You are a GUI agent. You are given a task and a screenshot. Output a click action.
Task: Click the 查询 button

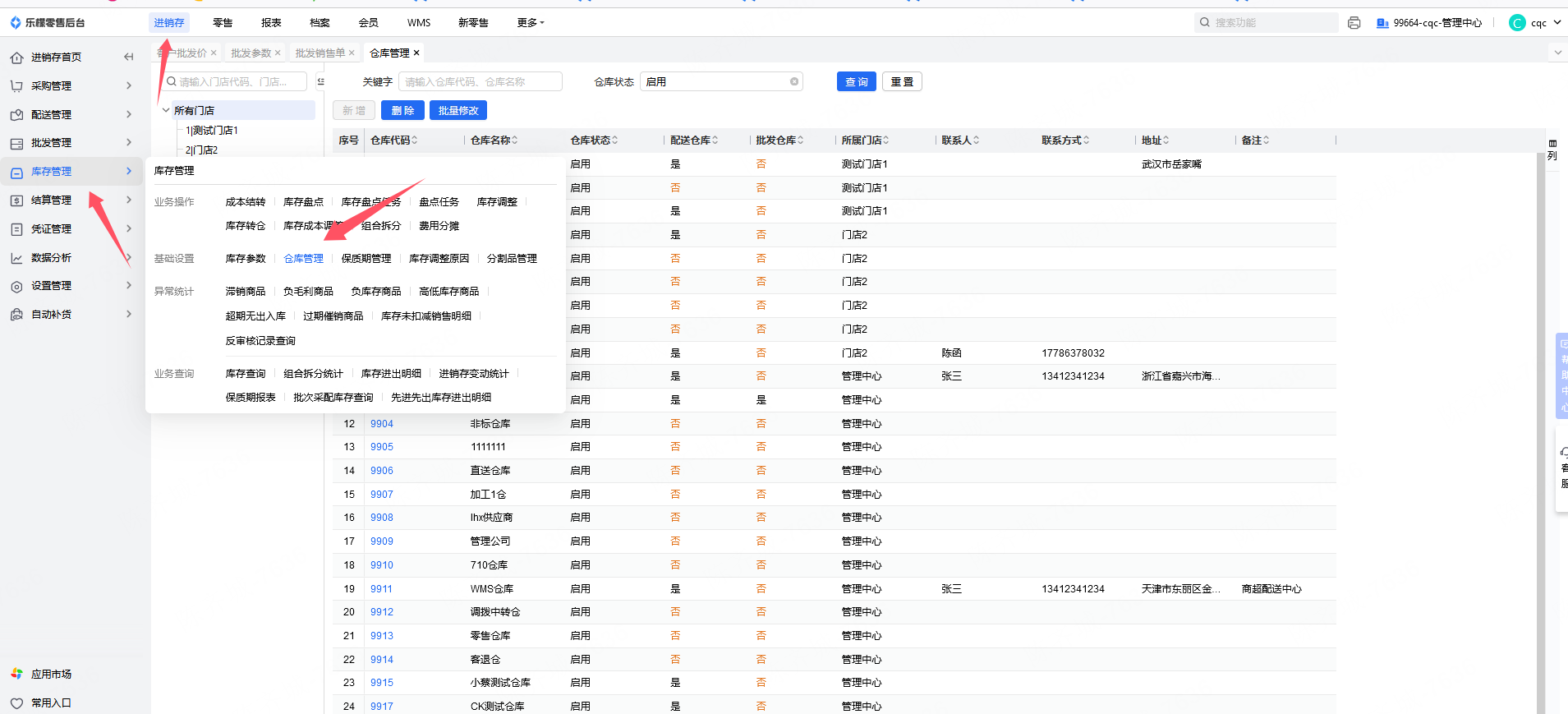tap(857, 81)
